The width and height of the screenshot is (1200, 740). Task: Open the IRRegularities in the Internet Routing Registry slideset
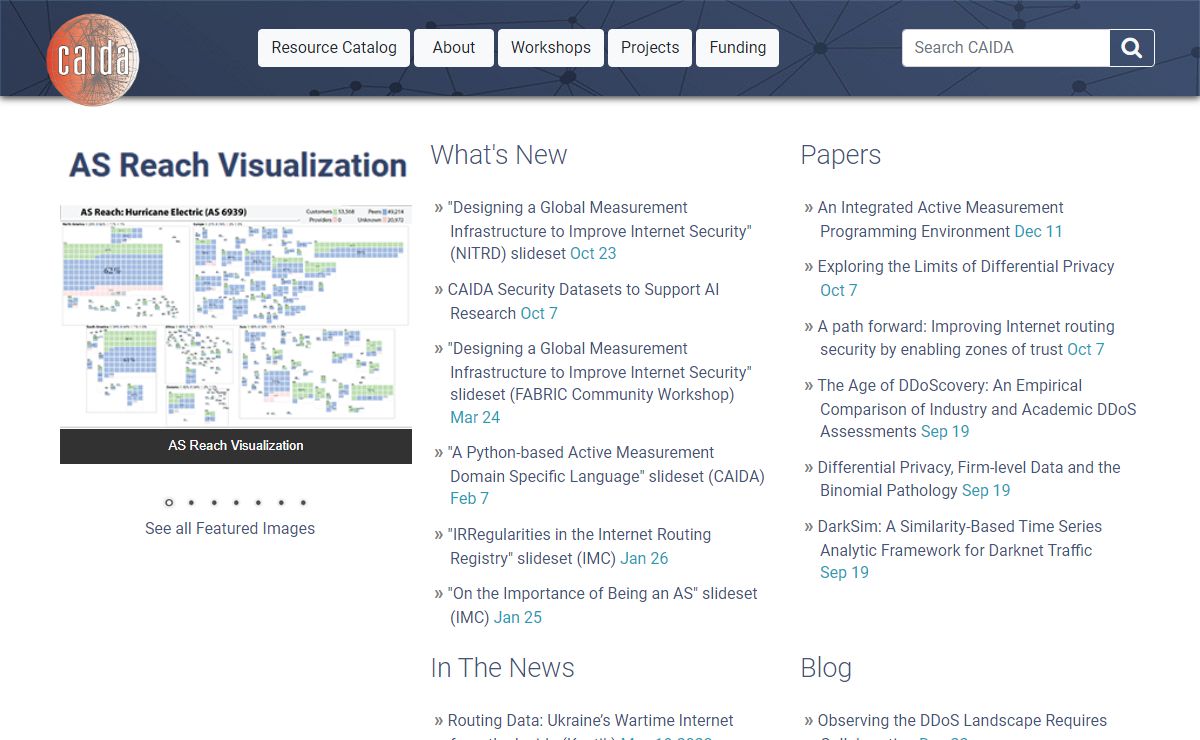579,546
